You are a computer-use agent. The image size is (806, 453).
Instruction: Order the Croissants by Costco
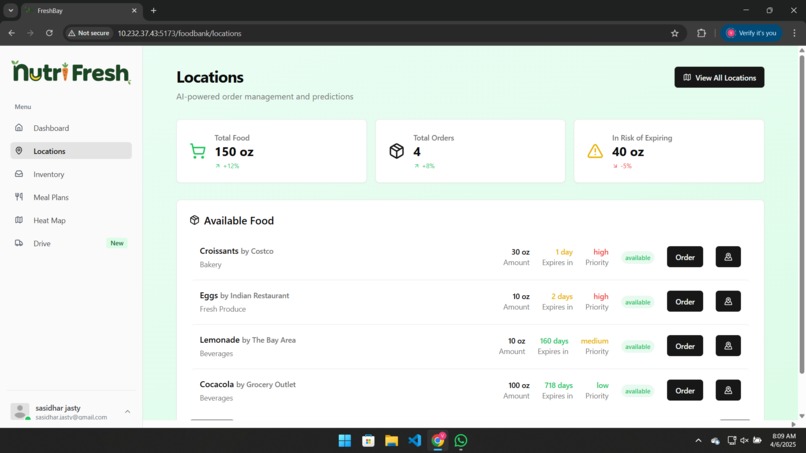(x=685, y=257)
